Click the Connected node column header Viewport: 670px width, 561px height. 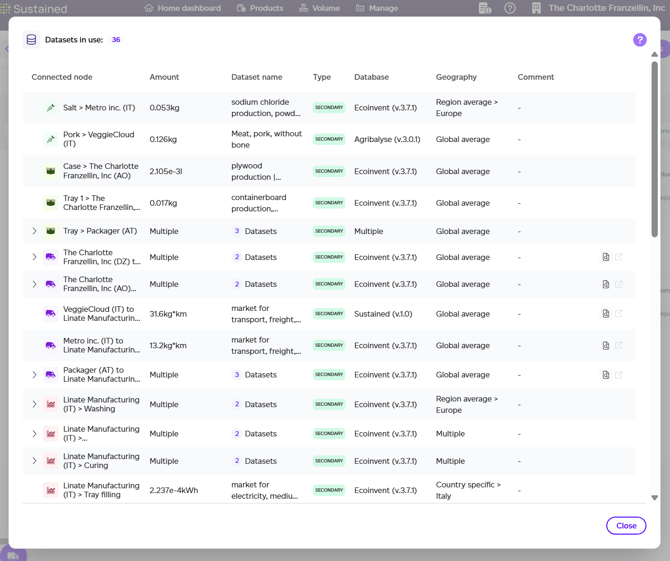(x=62, y=77)
